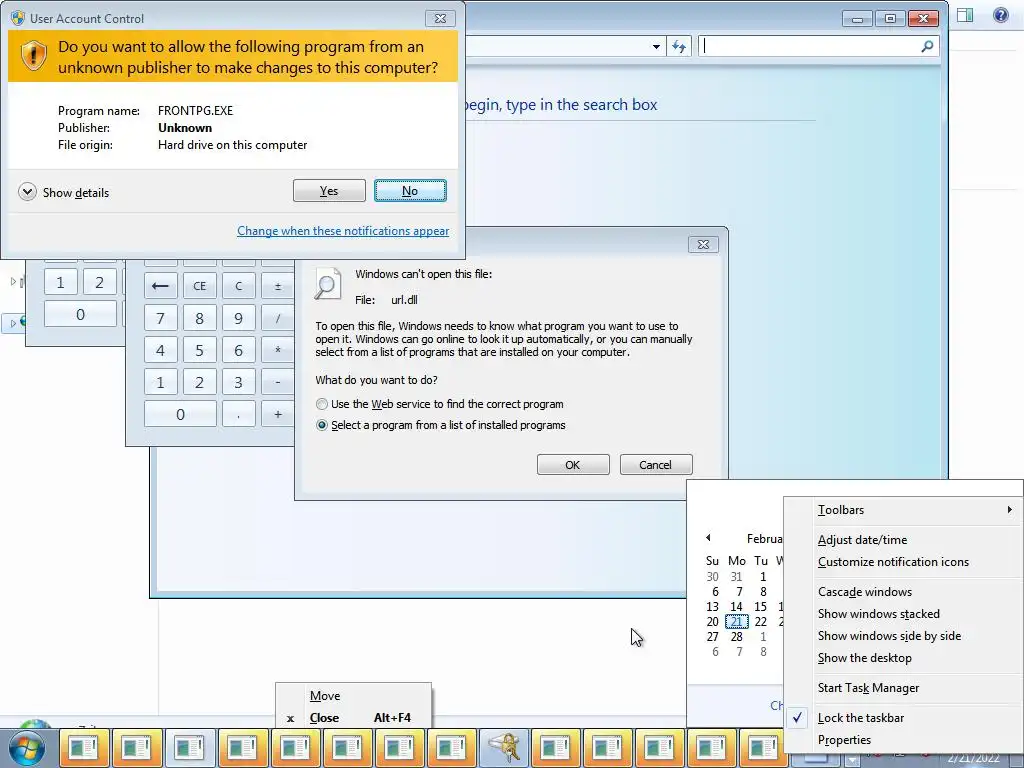The image size is (1024, 768).
Task: Click the magnifier search icon in Help window
Action: pyautogui.click(x=927, y=46)
